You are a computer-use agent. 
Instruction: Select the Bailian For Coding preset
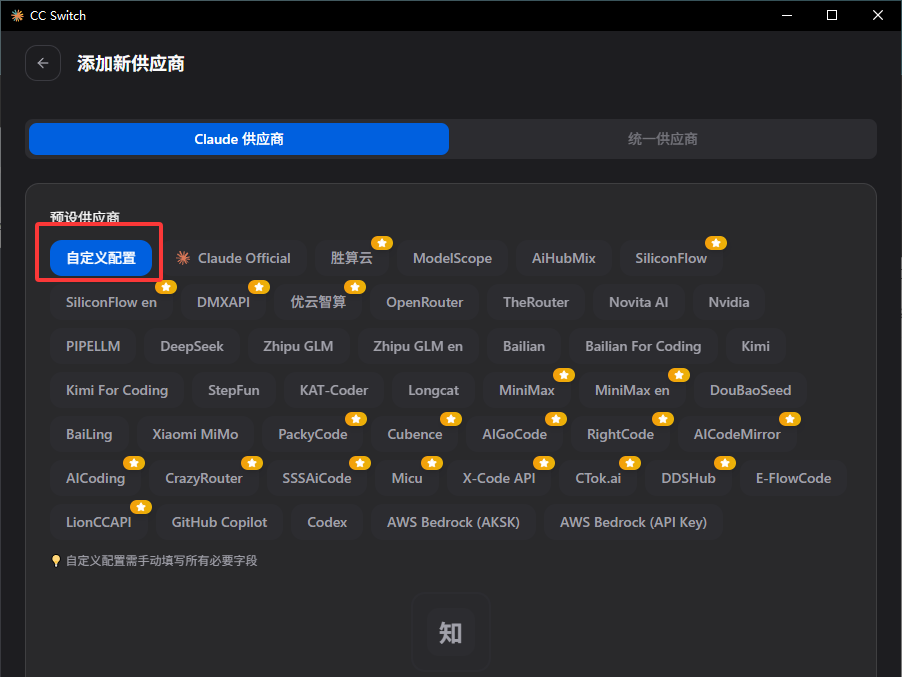[643, 346]
